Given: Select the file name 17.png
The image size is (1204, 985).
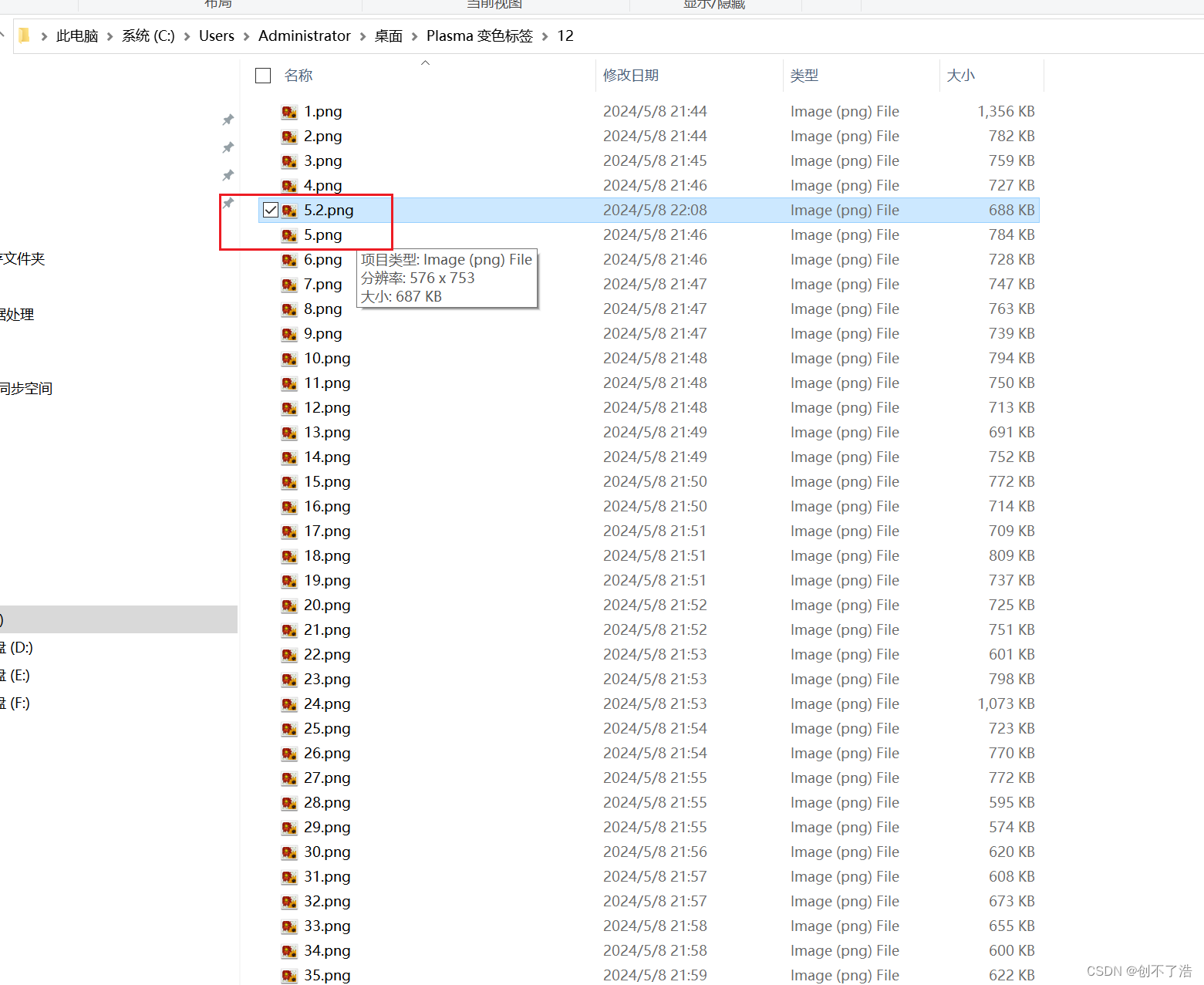Looking at the screenshot, I should point(327,531).
